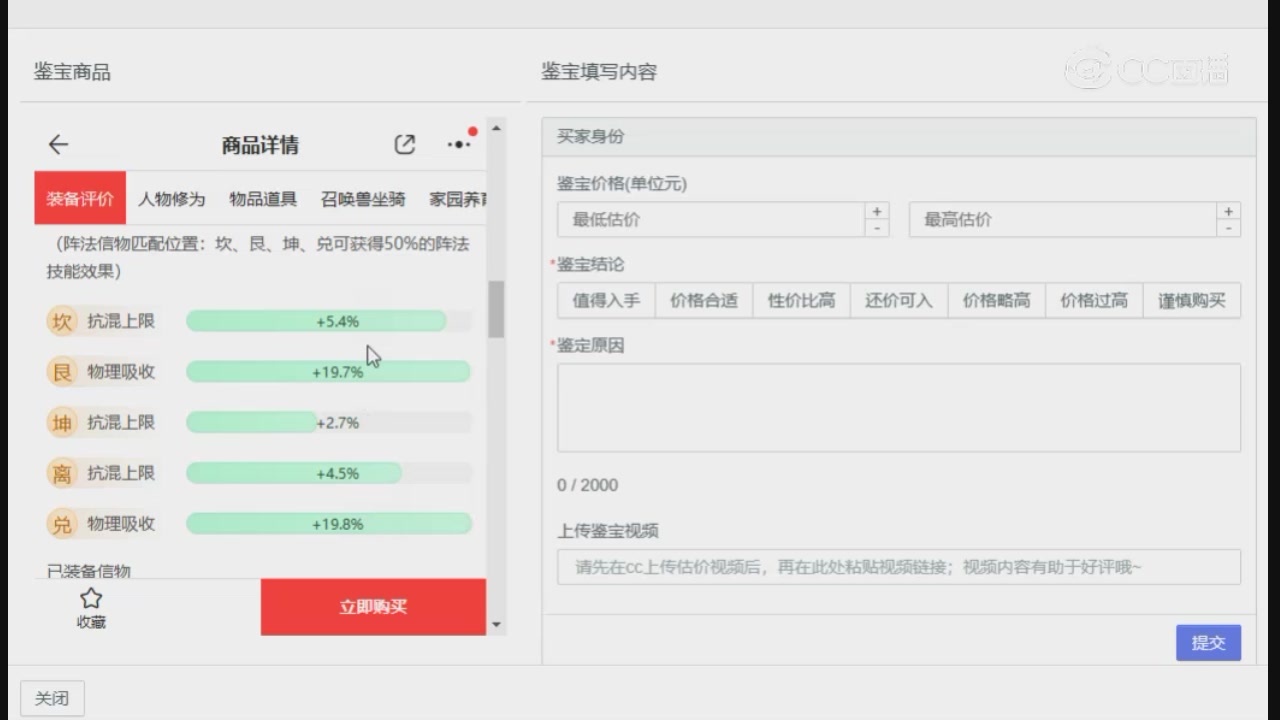
Task: Click the 已装备信物 label
Action: pyautogui.click(x=89, y=571)
